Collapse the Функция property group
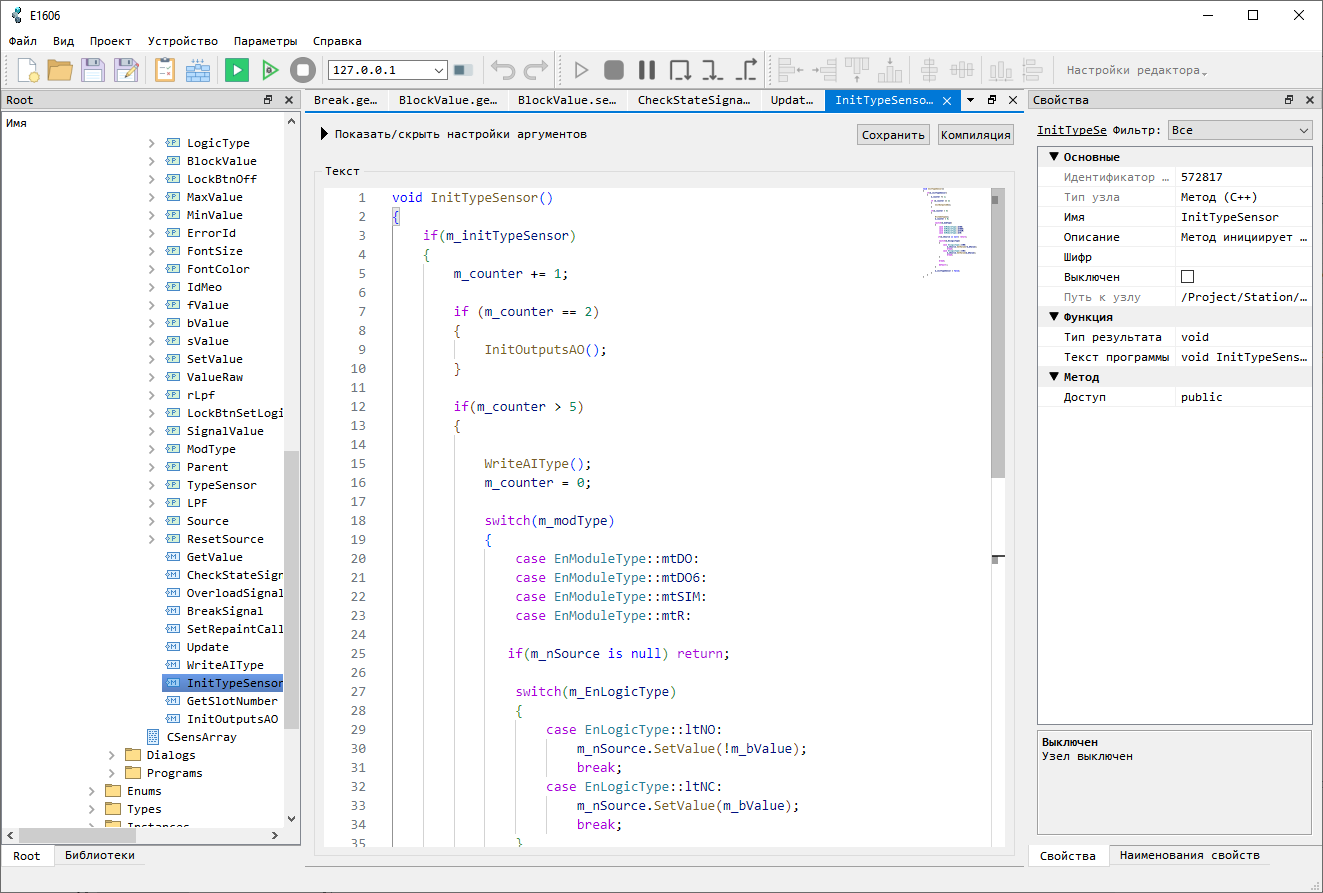The image size is (1323, 893). [x=1053, y=317]
